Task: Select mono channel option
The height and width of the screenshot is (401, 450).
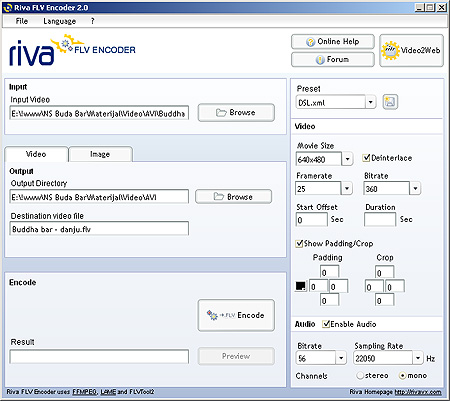Action: click(403, 376)
